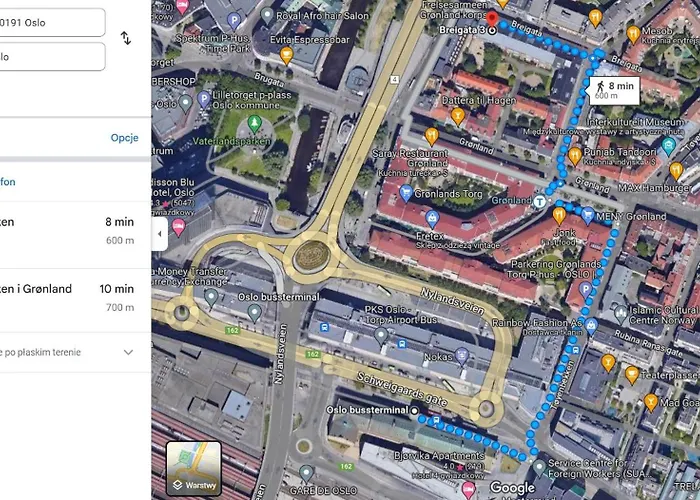Open the Jonk fast food marker

click(x=559, y=216)
